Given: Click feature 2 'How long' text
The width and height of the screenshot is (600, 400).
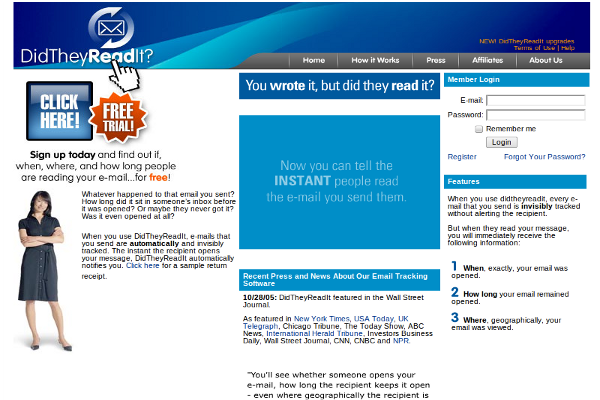Looking at the screenshot, I should [510, 296].
